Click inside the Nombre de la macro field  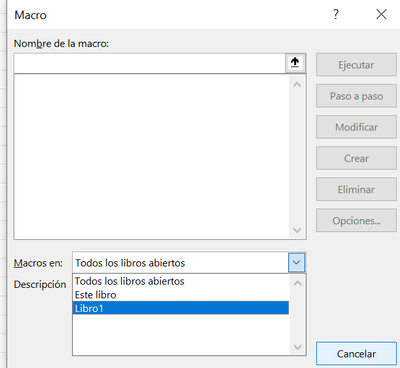pos(149,63)
